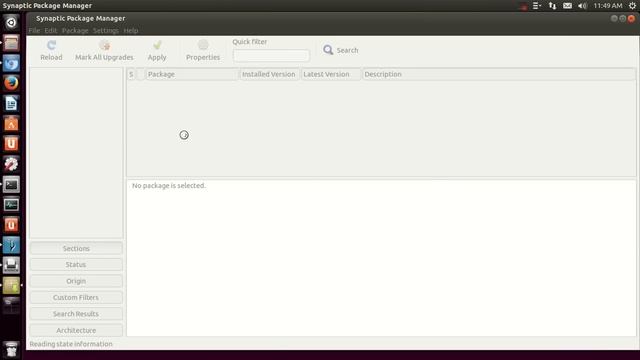Open the Edit menu

51,31
